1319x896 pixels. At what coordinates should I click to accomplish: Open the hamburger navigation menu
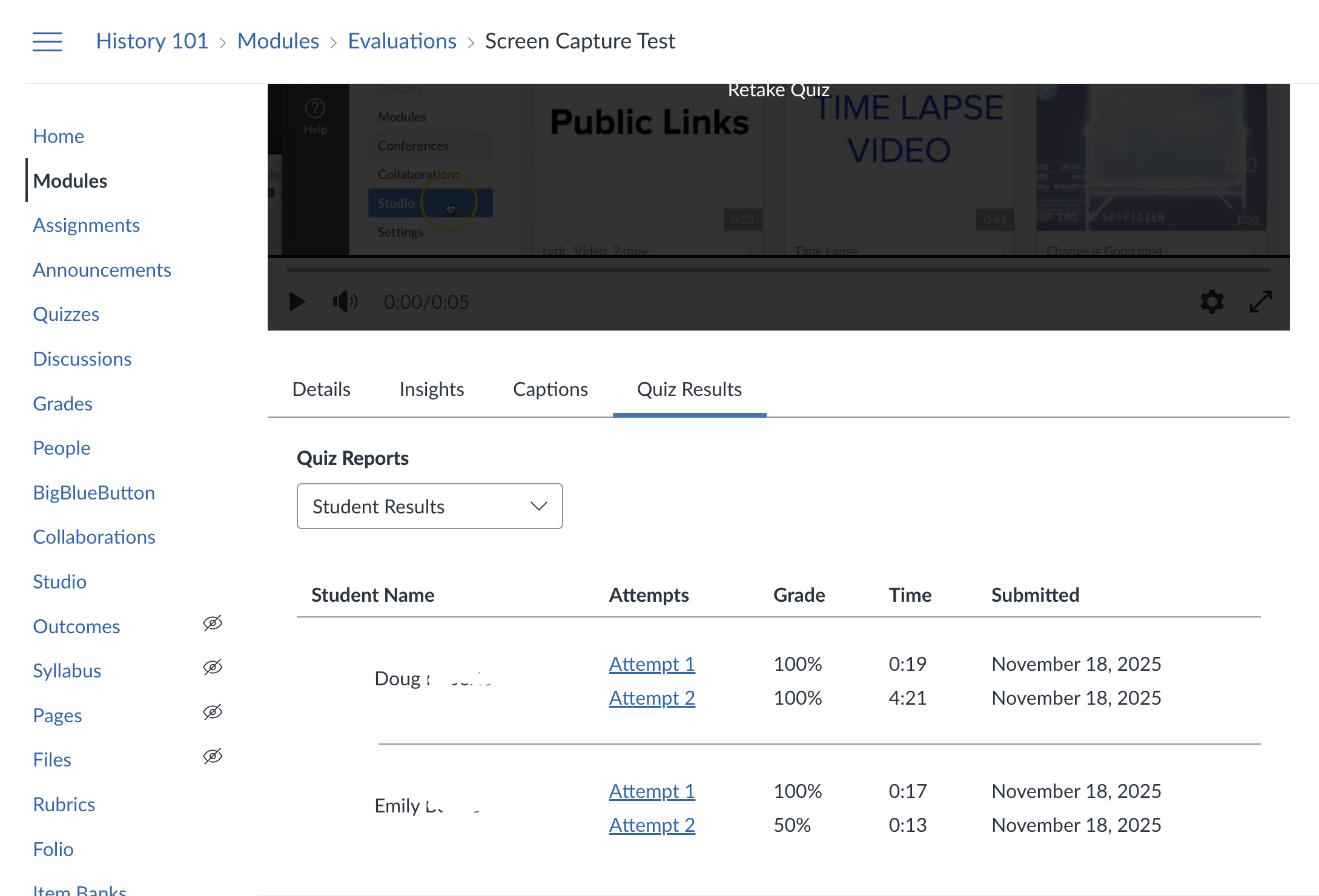pyautogui.click(x=47, y=41)
